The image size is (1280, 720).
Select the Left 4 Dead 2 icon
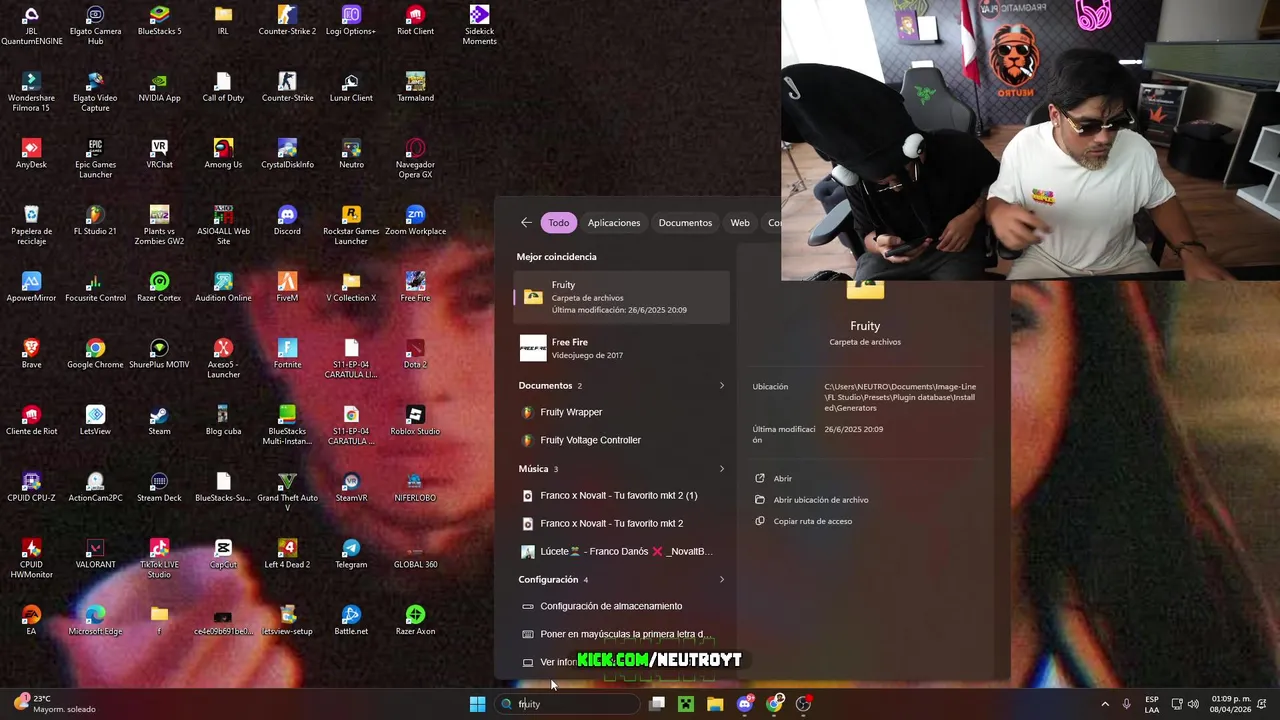coord(287,554)
